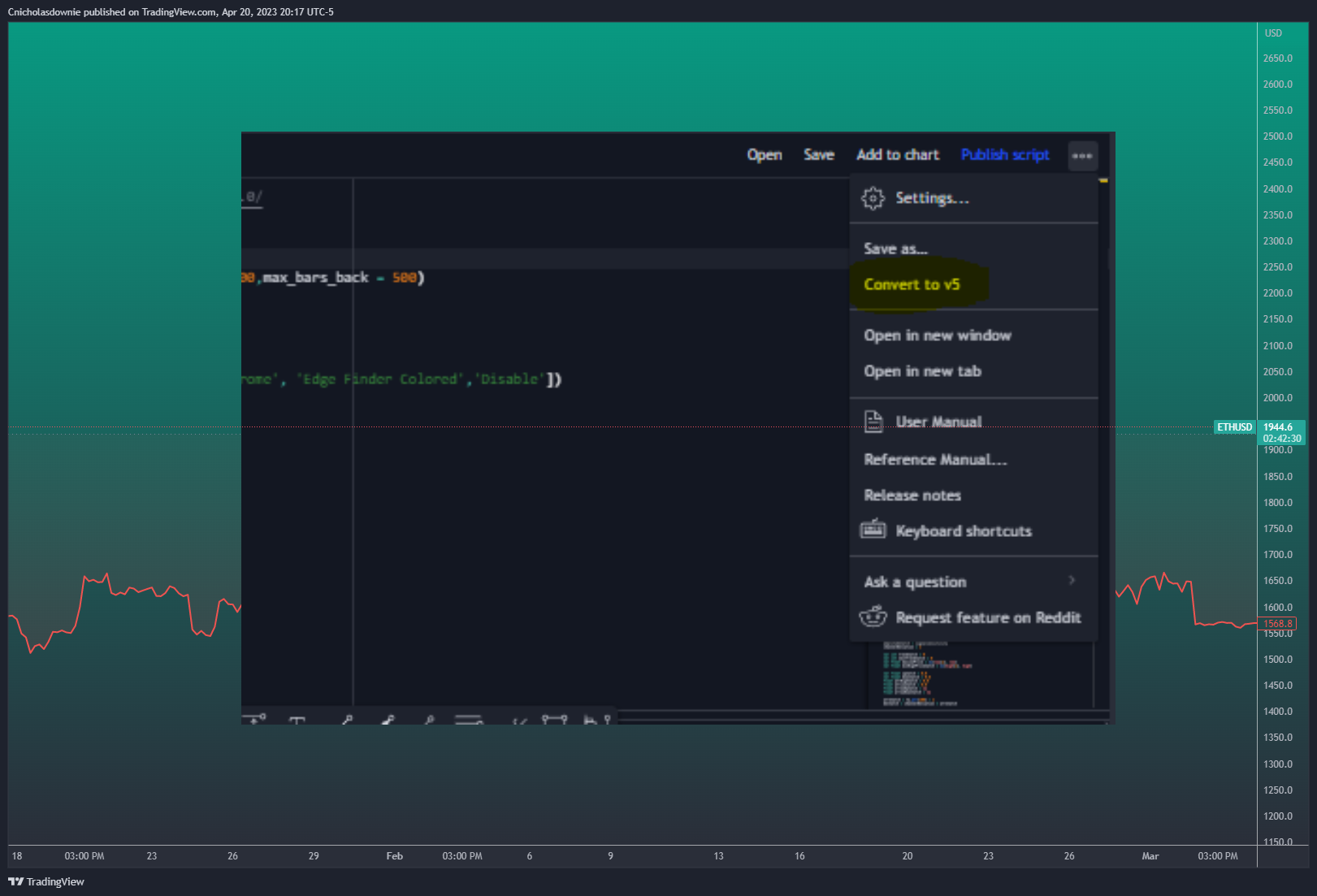
Task: Click the Feb label on time axis
Action: point(395,855)
